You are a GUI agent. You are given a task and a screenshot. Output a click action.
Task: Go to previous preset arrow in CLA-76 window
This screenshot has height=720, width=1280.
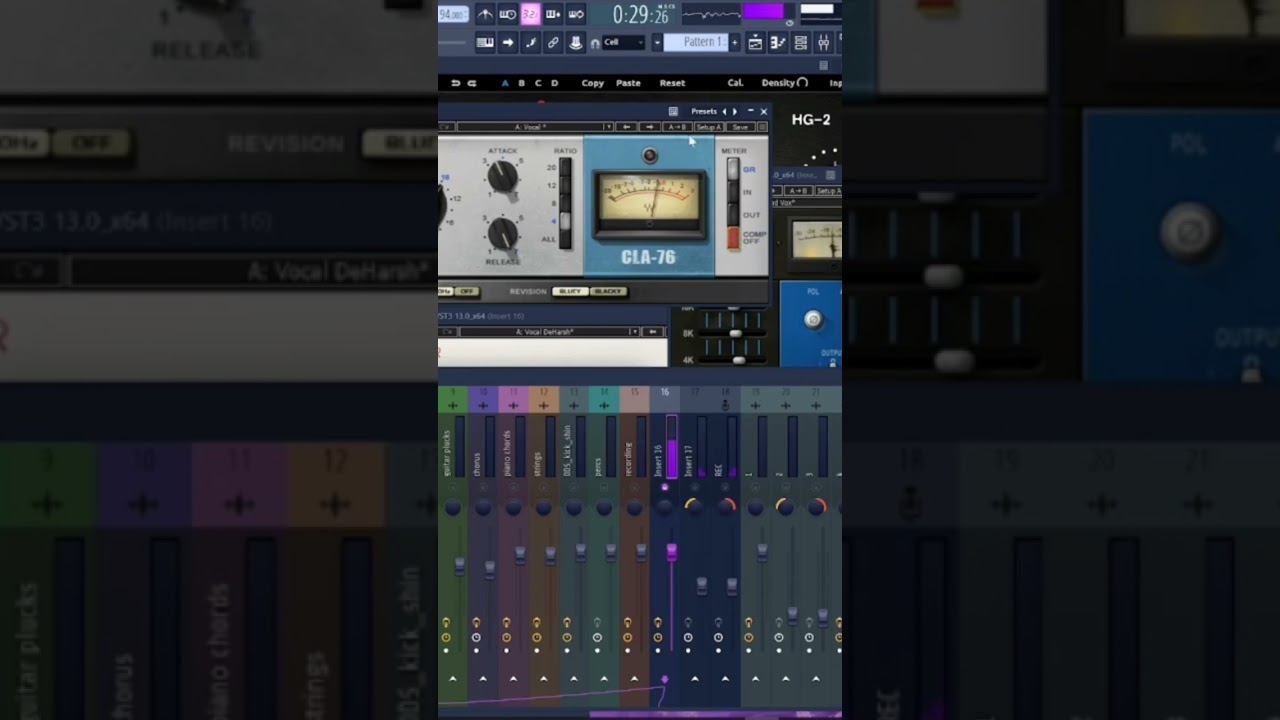coord(725,111)
